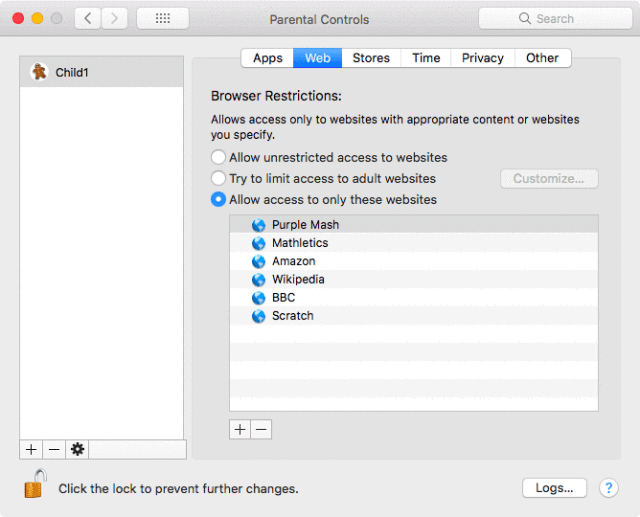Click the globe icon next to BBC
The image size is (640, 517).
(x=258, y=298)
